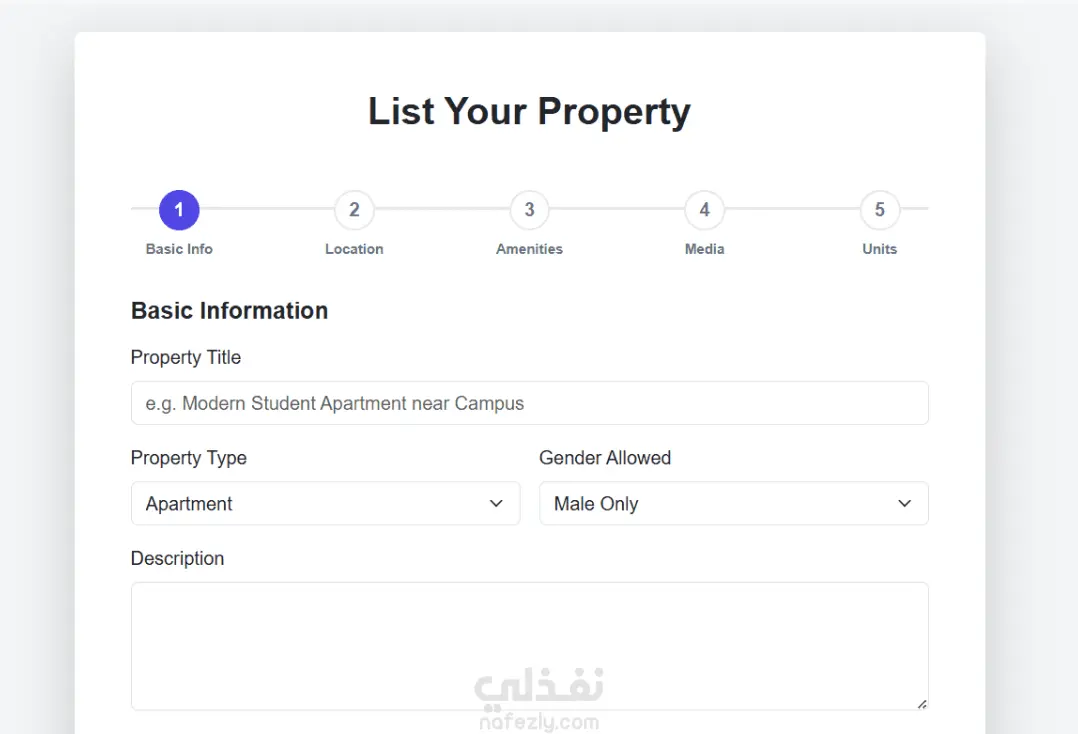Viewport: 1078px width, 734px height.
Task: Jump to step 3 circle
Action: tap(529, 210)
